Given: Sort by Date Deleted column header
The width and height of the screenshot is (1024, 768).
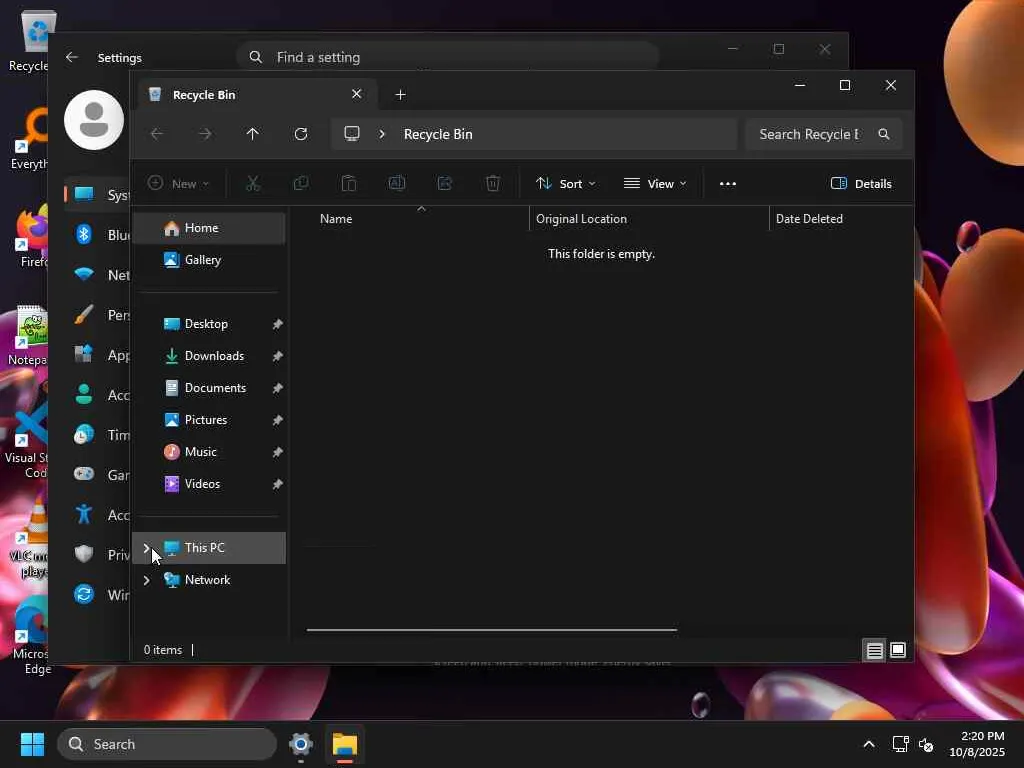Looking at the screenshot, I should [842, 219].
